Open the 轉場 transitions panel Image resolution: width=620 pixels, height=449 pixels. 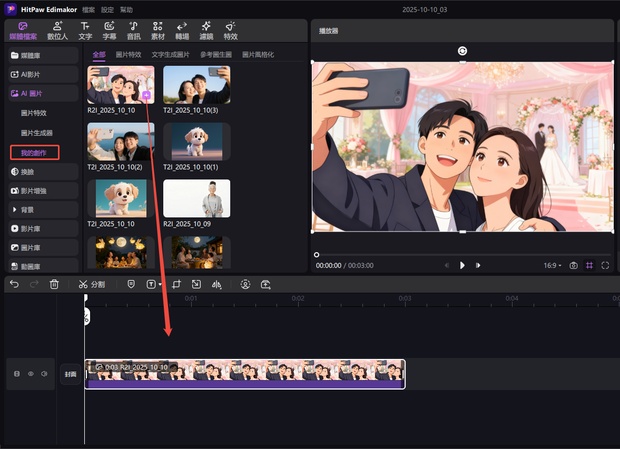[182, 30]
